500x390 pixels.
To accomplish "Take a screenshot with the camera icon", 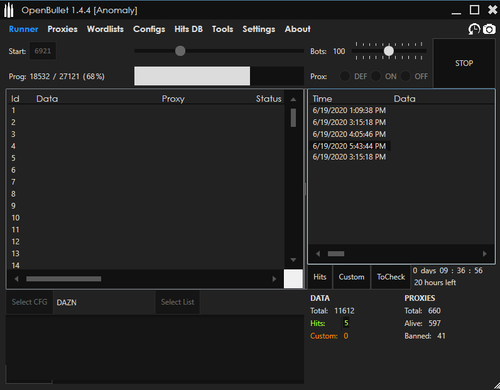I will [489, 29].
